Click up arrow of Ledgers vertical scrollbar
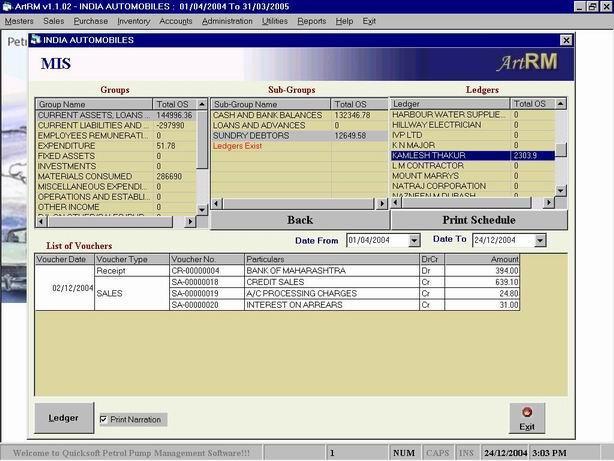 (561, 104)
